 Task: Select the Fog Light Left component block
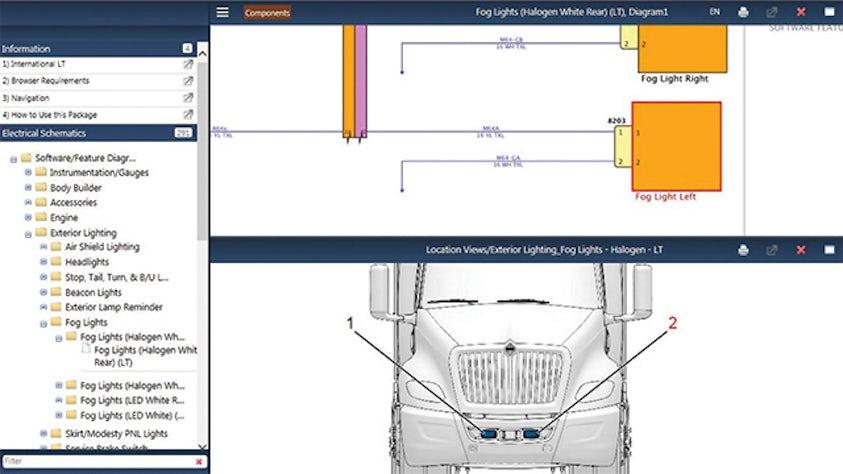(676, 146)
